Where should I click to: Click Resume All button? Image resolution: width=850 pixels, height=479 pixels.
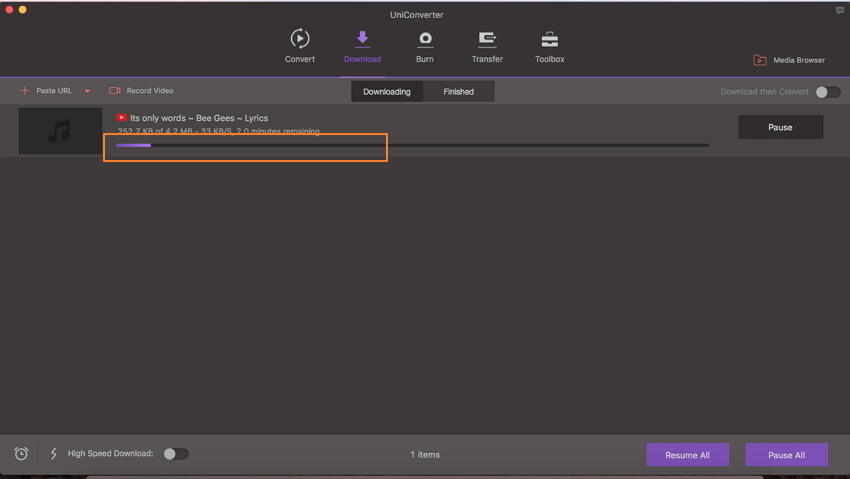[x=687, y=455]
